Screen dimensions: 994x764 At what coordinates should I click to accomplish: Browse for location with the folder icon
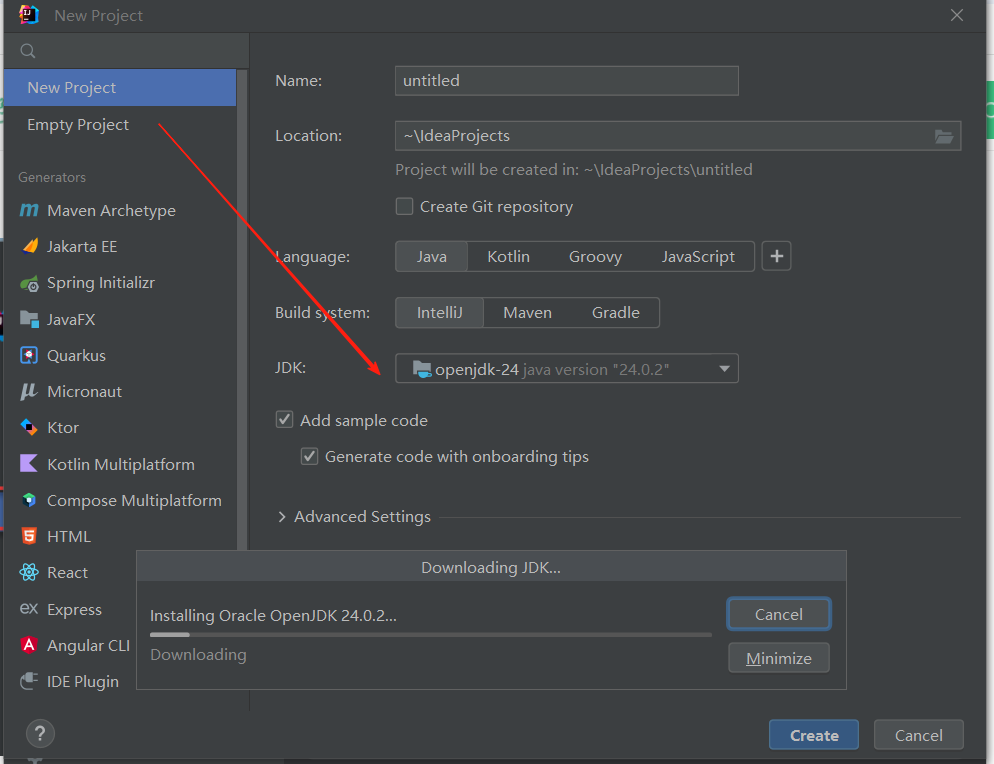point(944,136)
